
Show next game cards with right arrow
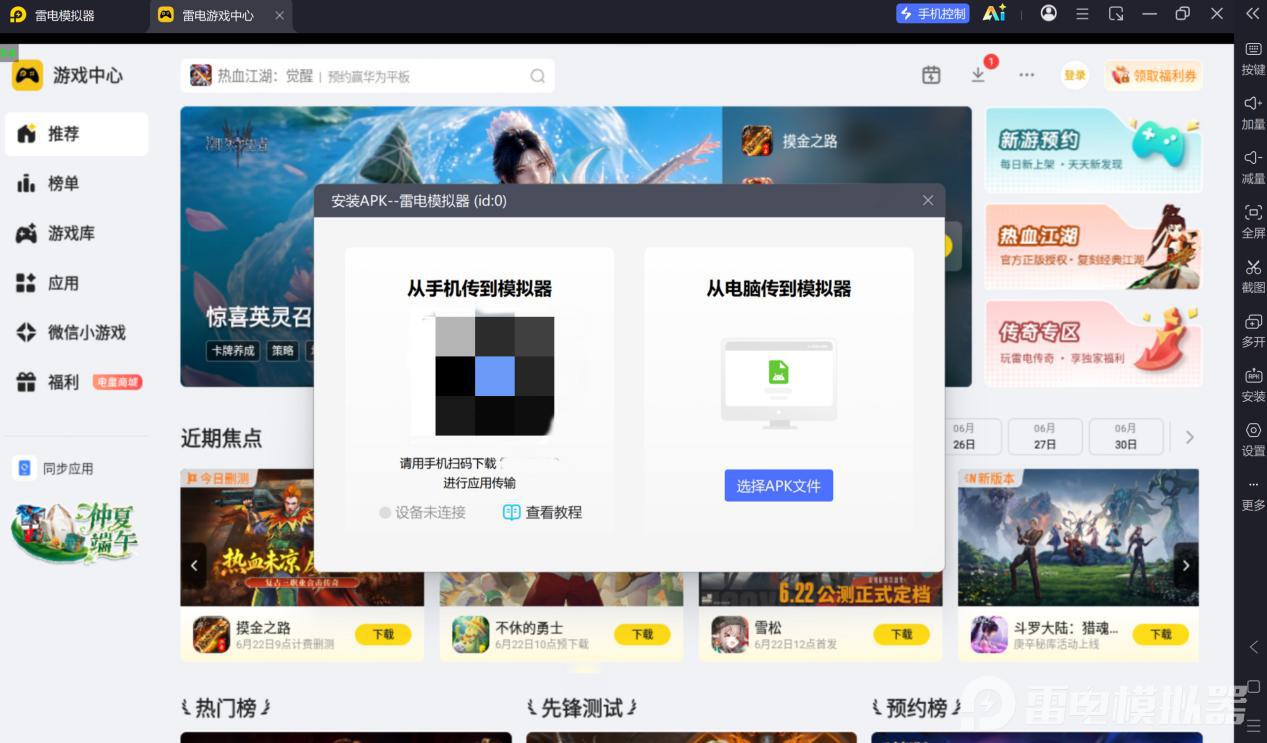[x=1186, y=565]
